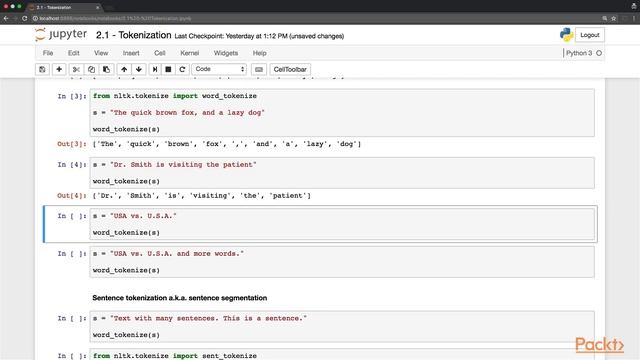Viewport: 640px width, 360px height.
Task: Click the In [4]: prompt label
Action: tap(72, 164)
